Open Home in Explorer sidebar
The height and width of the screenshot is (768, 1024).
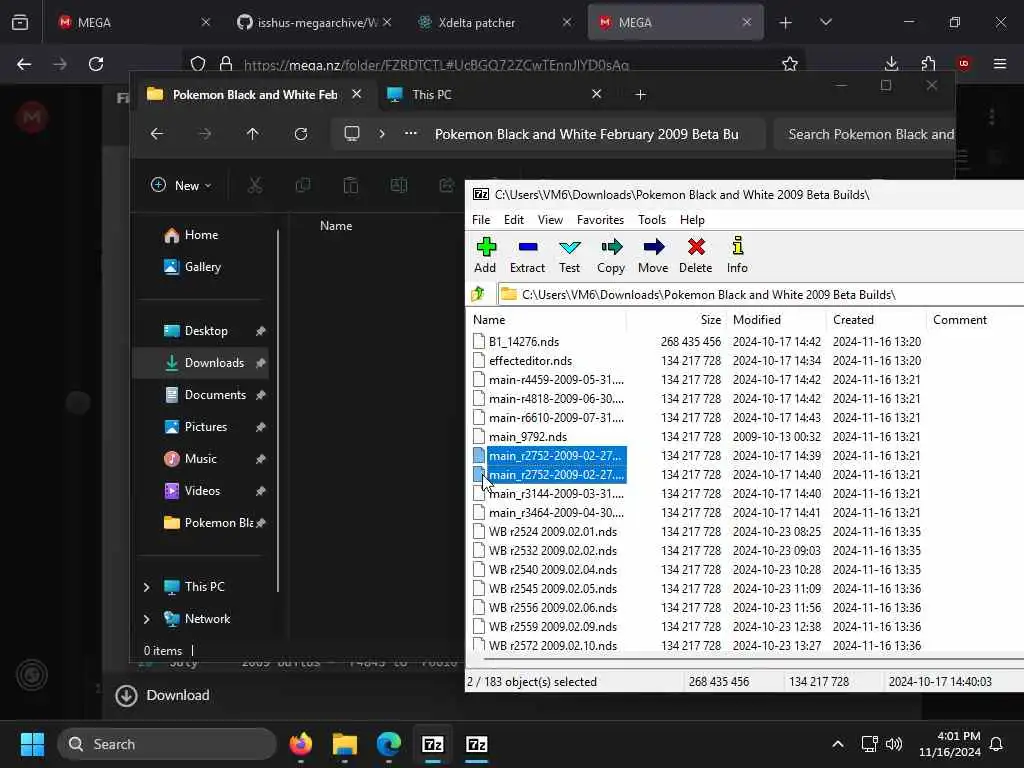[x=201, y=234]
